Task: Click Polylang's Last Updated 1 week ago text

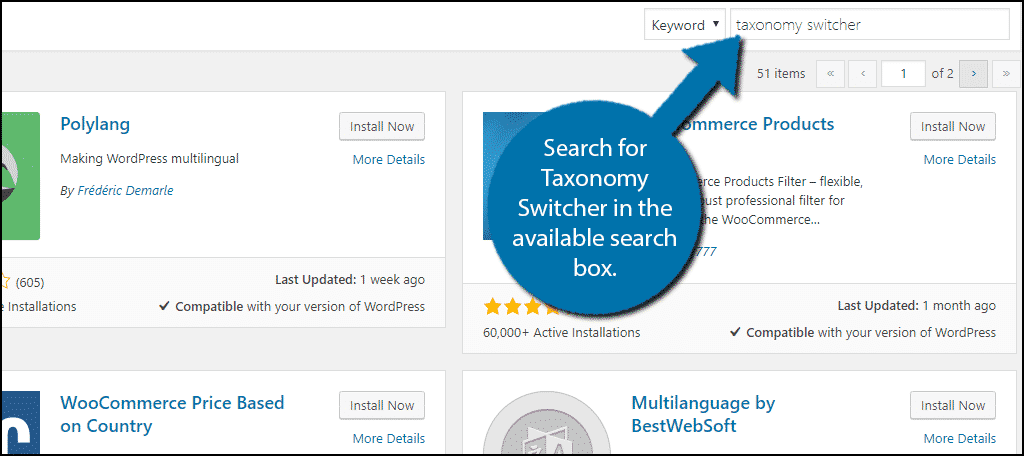Action: [350, 280]
